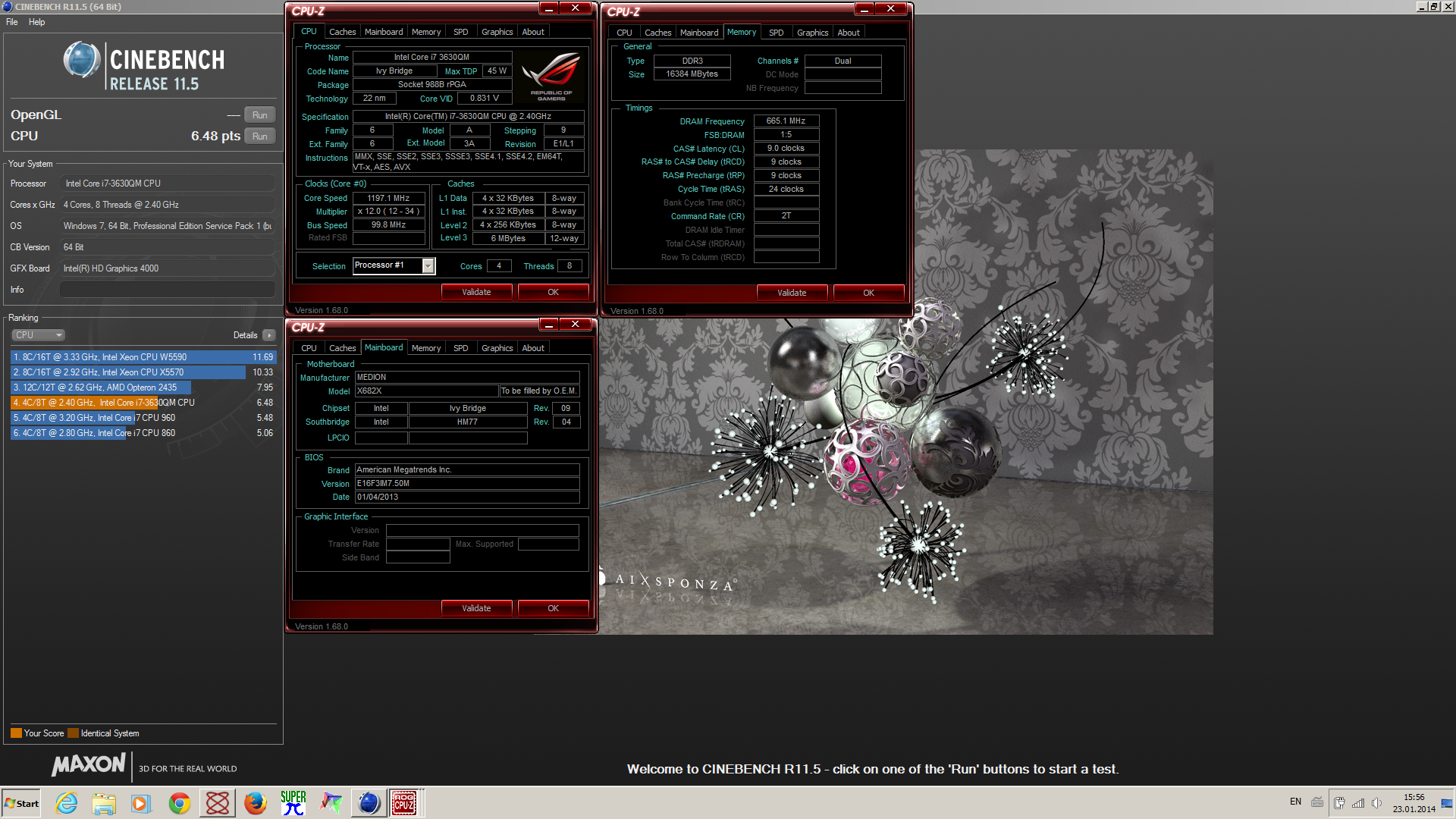Click the rendered spheres preview image
1456x819 pixels.
click(x=906, y=475)
